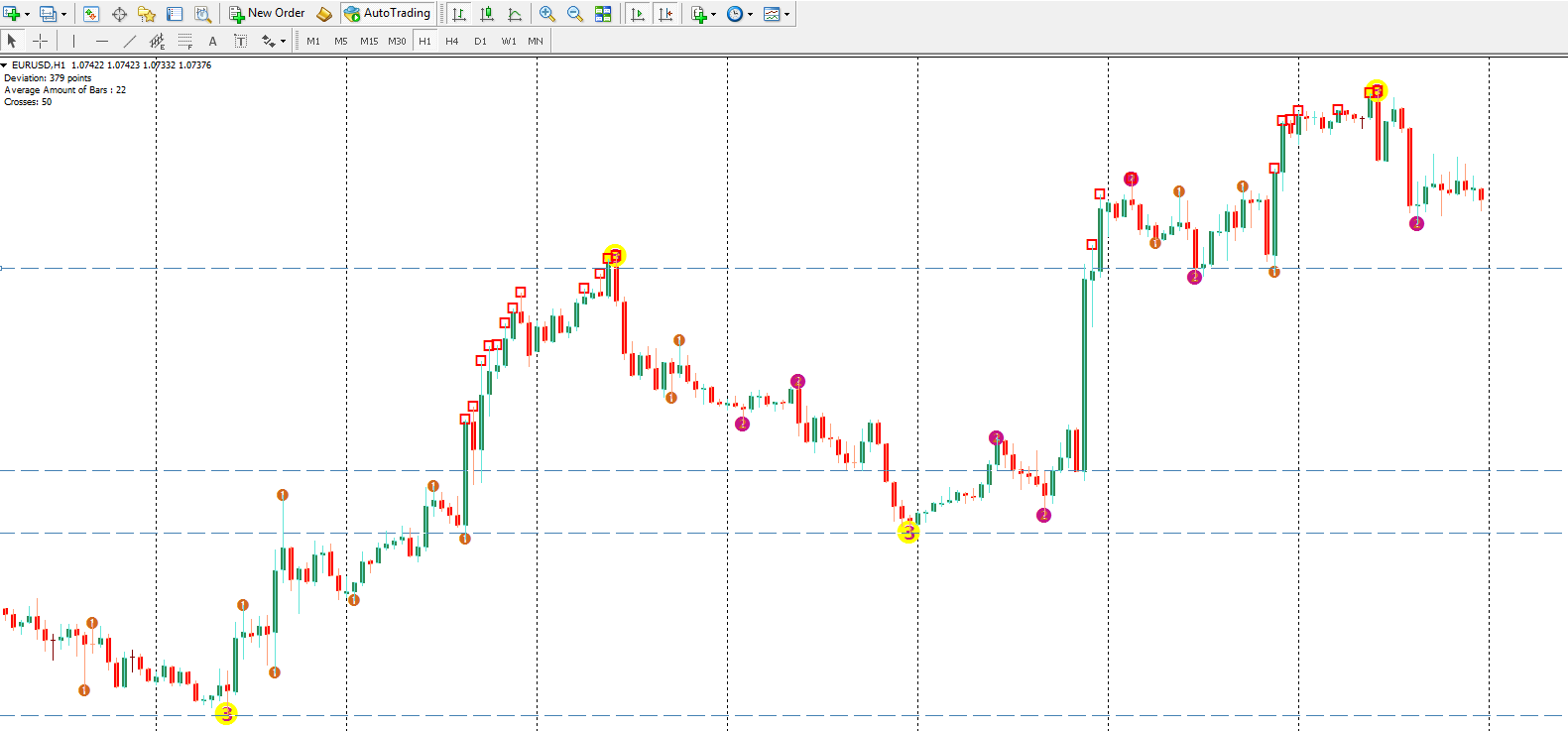Click the New Order button
The image size is (1568, 731).
[267, 14]
